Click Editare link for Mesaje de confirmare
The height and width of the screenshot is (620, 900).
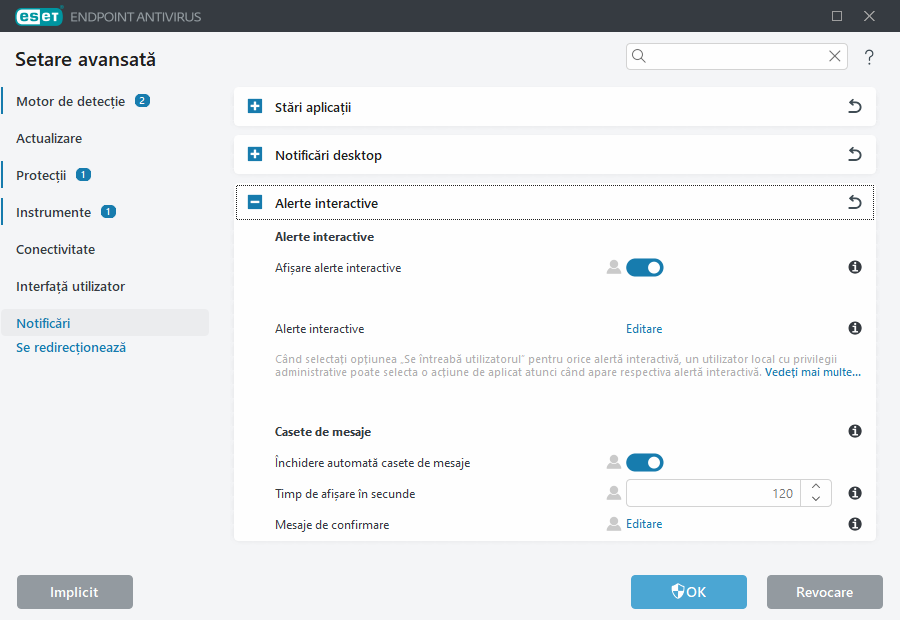(x=643, y=524)
